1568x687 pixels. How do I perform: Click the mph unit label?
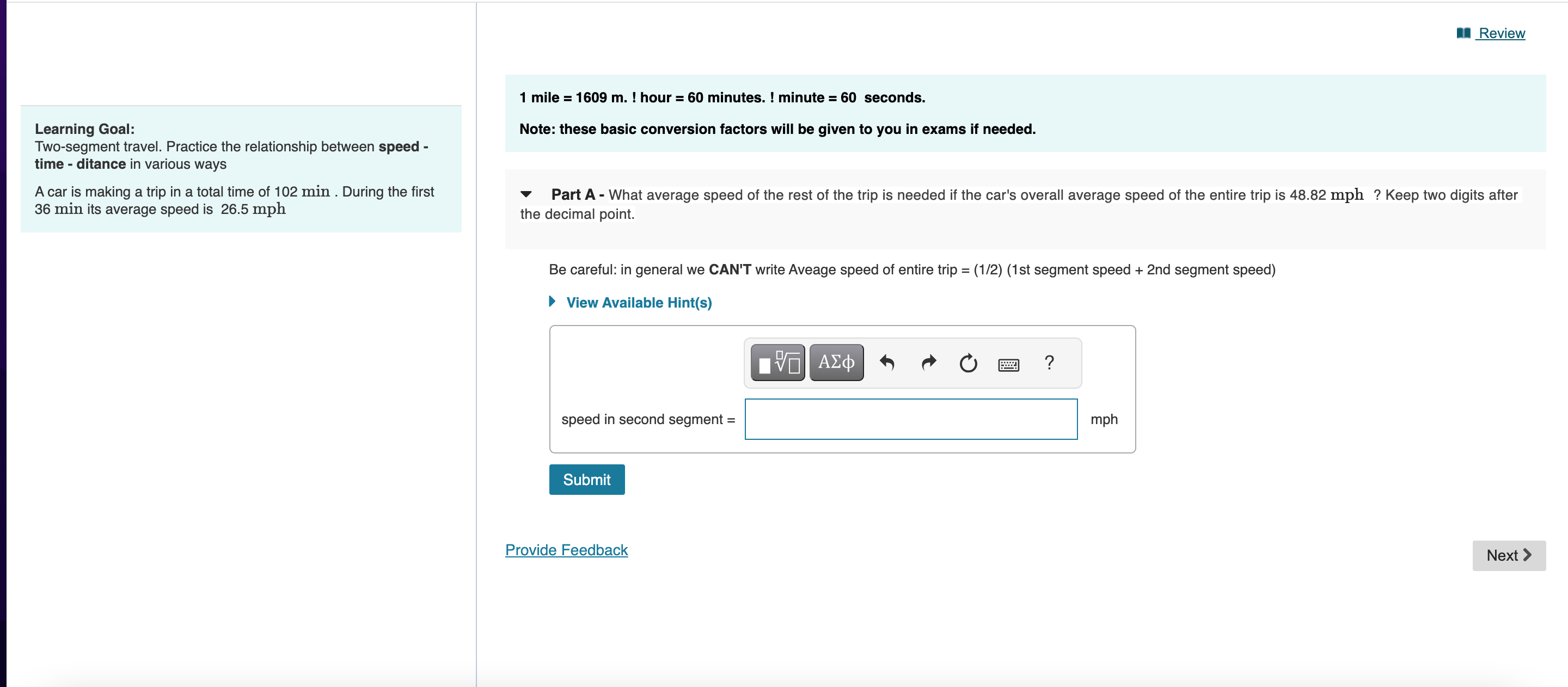(1104, 419)
